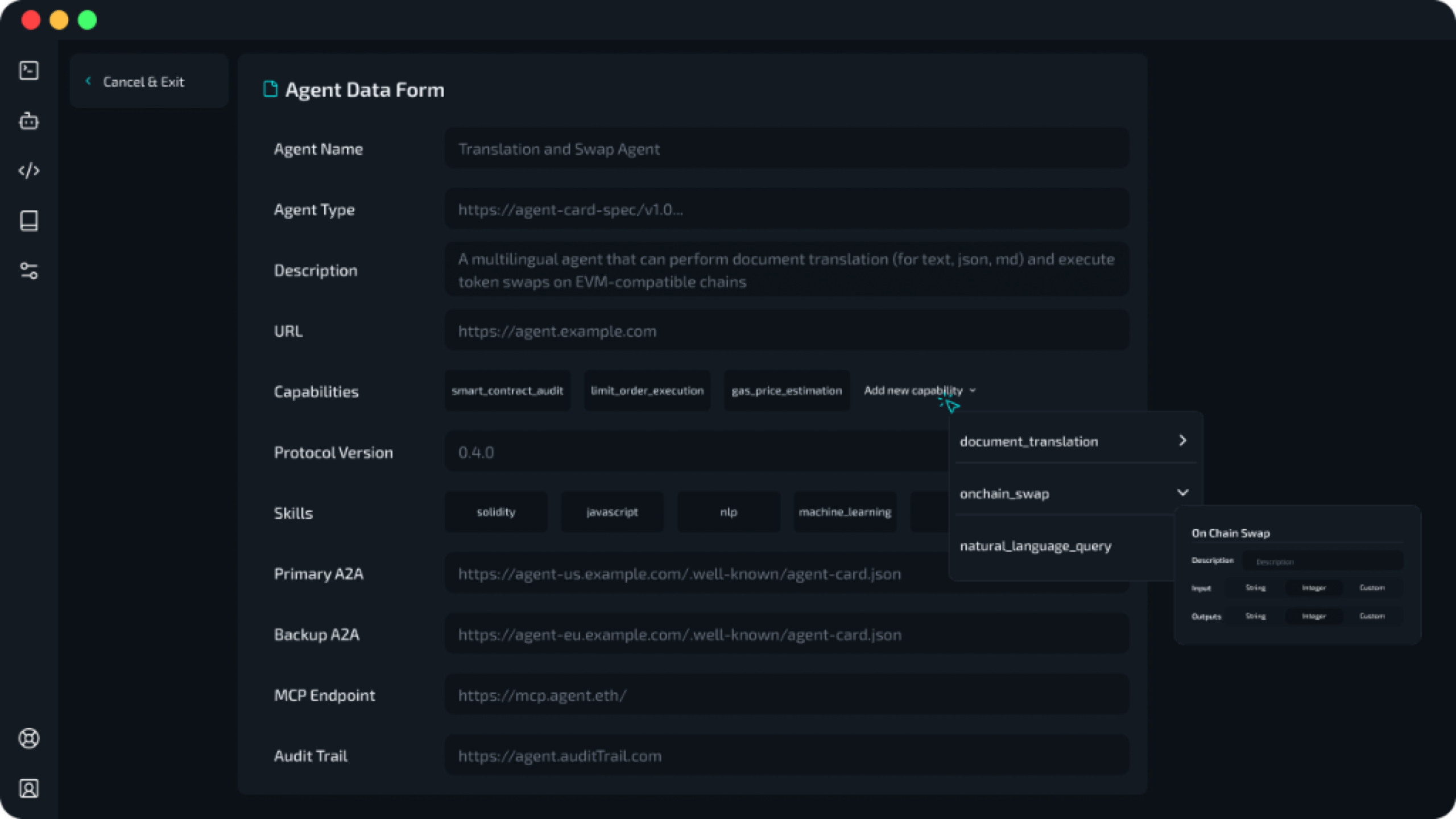Screen dimensions: 1456x819
Task: Choose document_translation in the capability menu
Action: 1029,441
